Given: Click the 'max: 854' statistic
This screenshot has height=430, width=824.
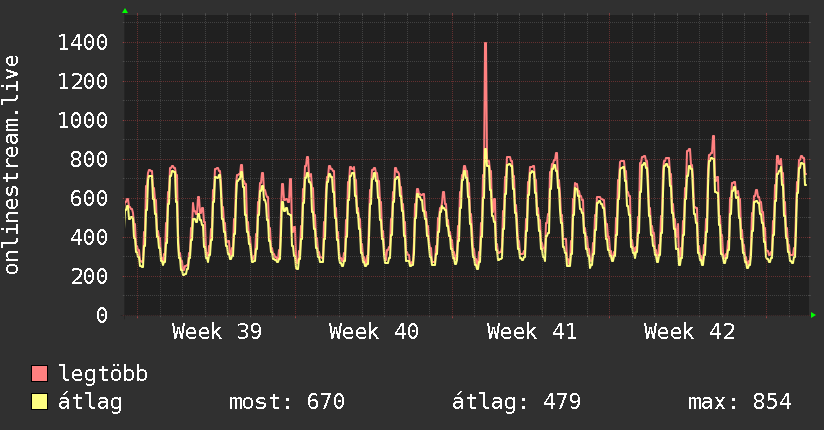Looking at the screenshot, I should [740, 402].
